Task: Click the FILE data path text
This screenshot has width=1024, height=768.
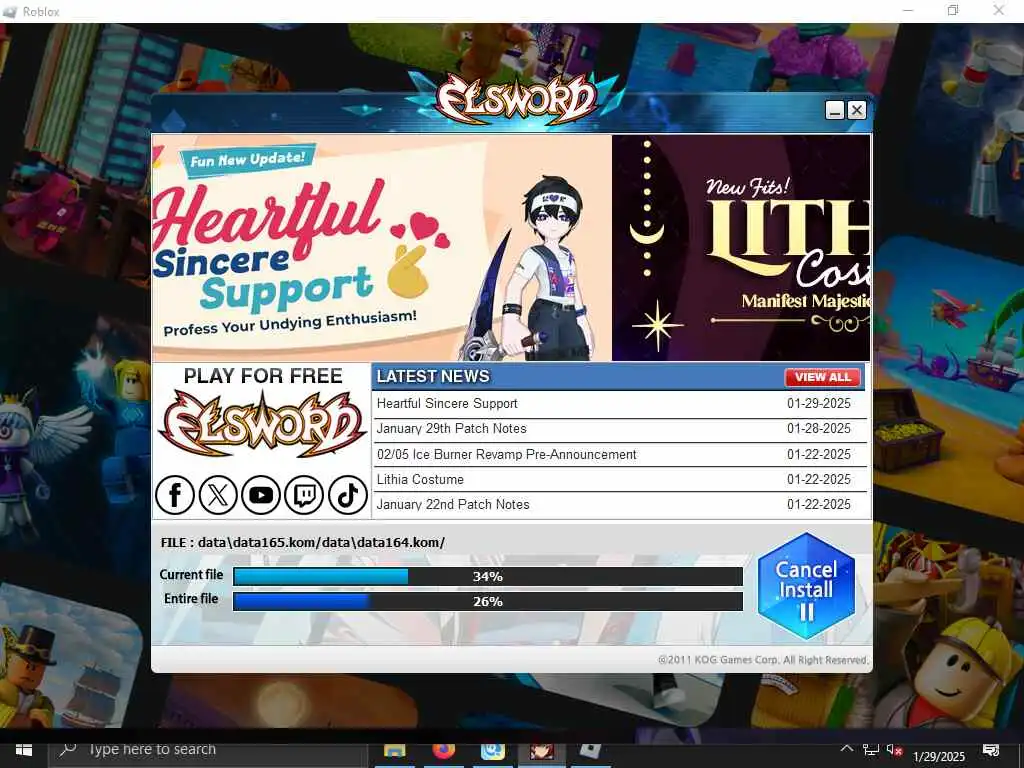Action: click(x=303, y=543)
